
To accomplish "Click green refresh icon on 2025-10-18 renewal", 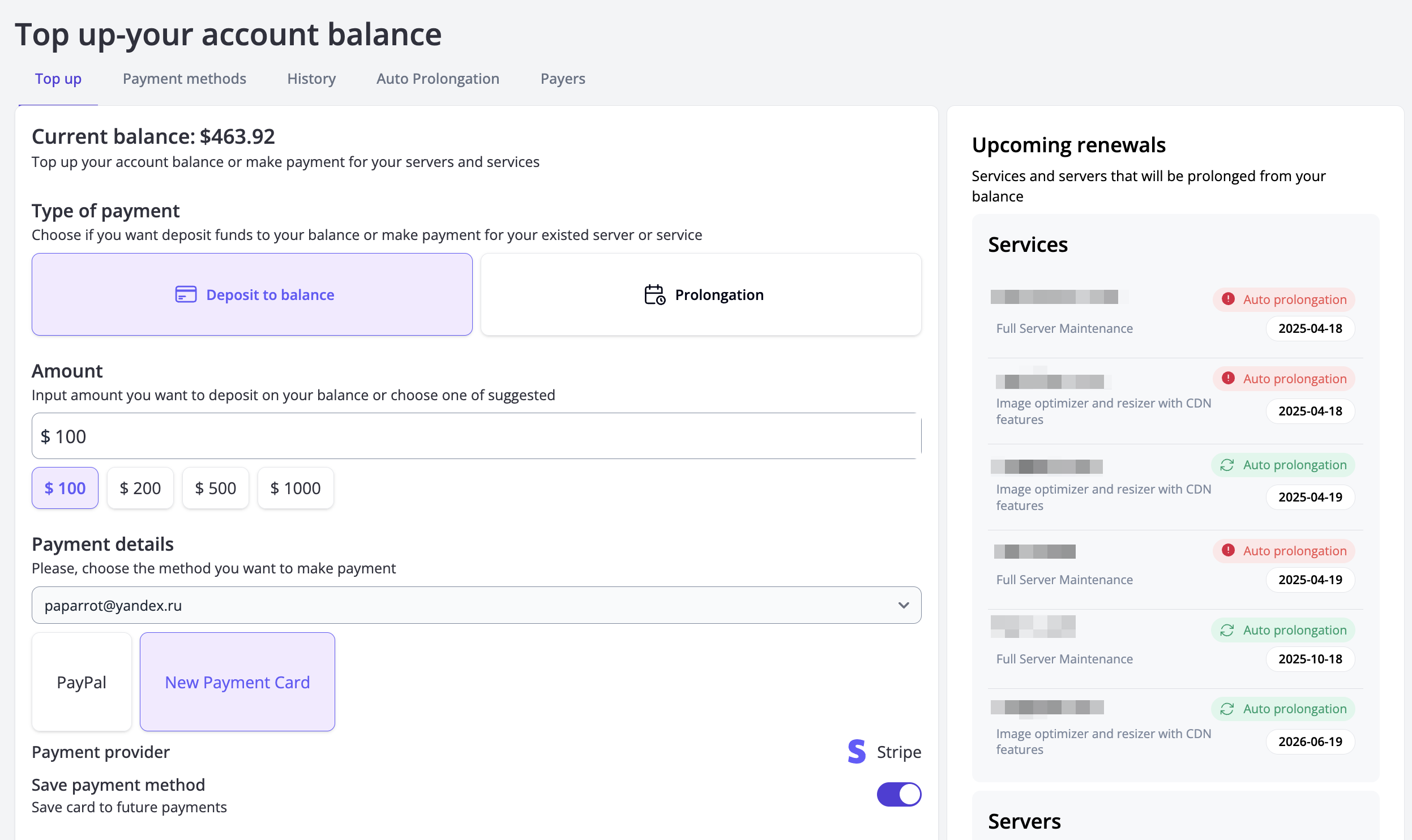I will (x=1227, y=630).
